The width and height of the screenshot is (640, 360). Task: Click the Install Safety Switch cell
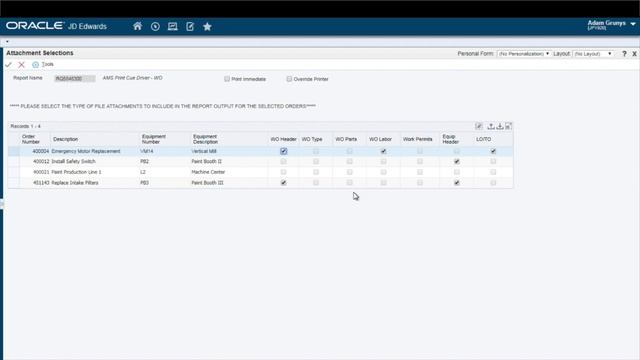(x=73, y=162)
